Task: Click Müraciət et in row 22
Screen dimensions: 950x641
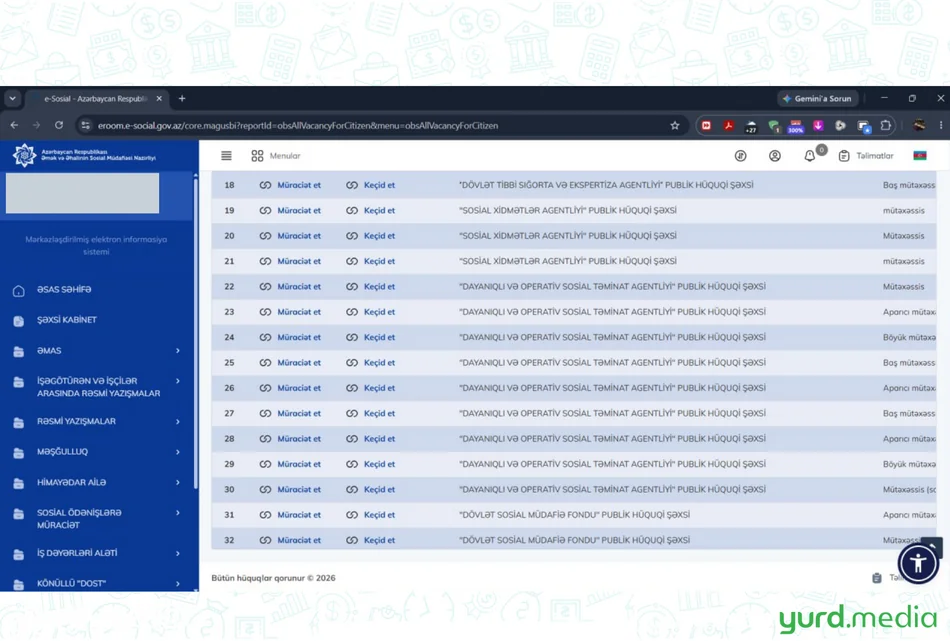Action: click(299, 287)
